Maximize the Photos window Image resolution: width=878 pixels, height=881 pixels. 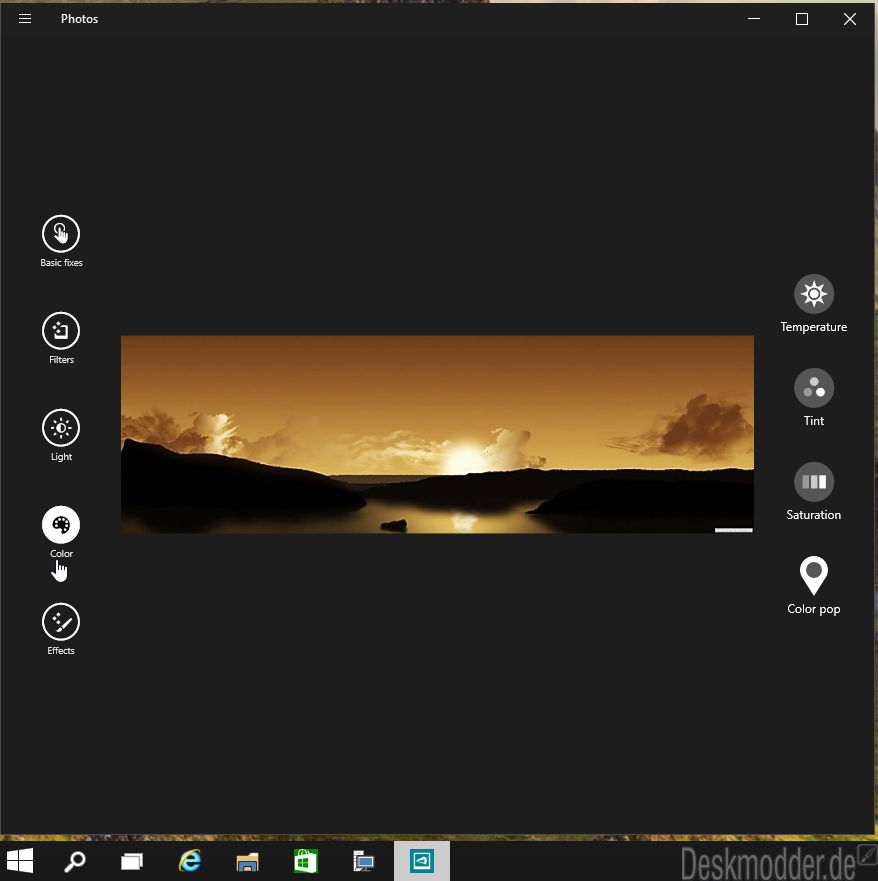(x=802, y=19)
